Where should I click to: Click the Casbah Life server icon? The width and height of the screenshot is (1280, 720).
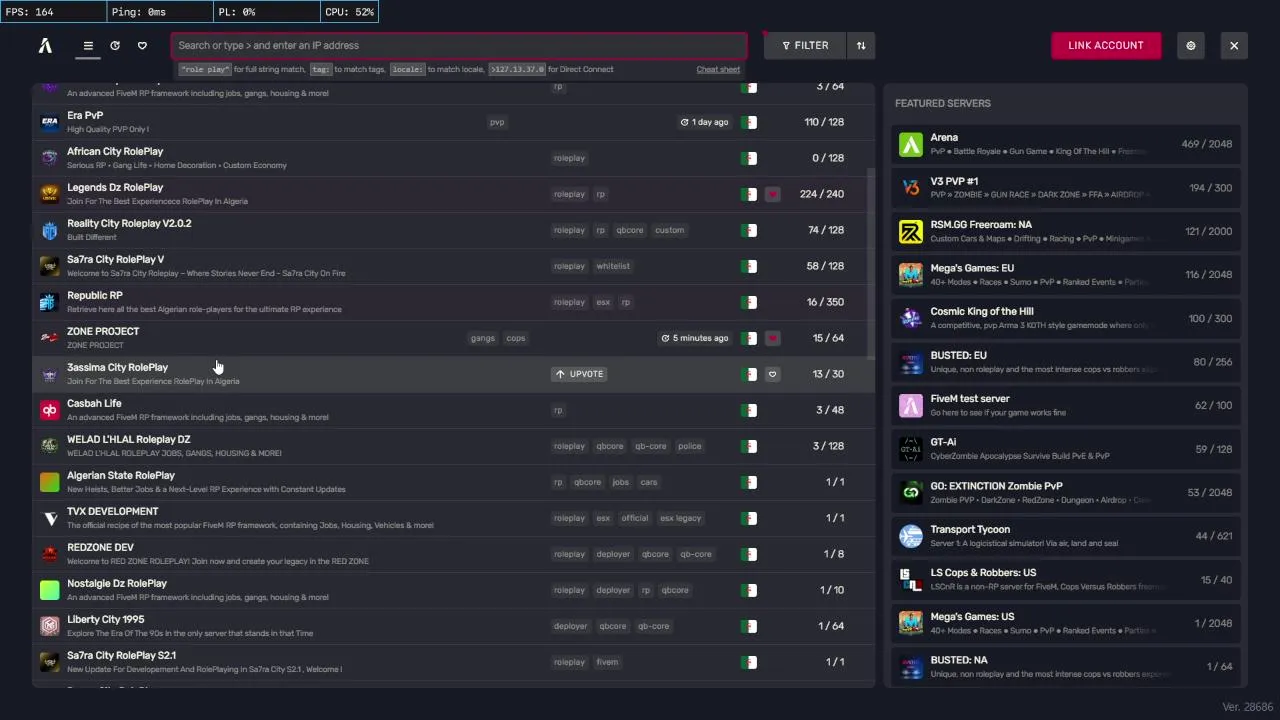coord(49,410)
